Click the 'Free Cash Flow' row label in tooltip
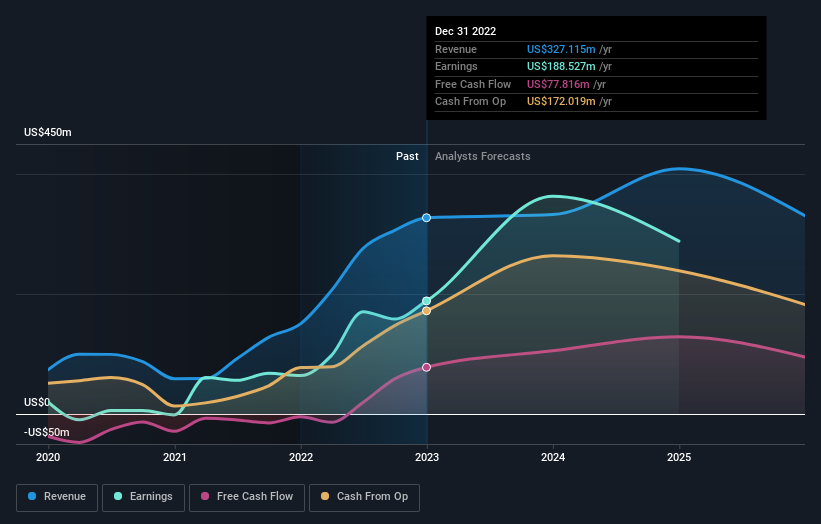 (x=473, y=84)
